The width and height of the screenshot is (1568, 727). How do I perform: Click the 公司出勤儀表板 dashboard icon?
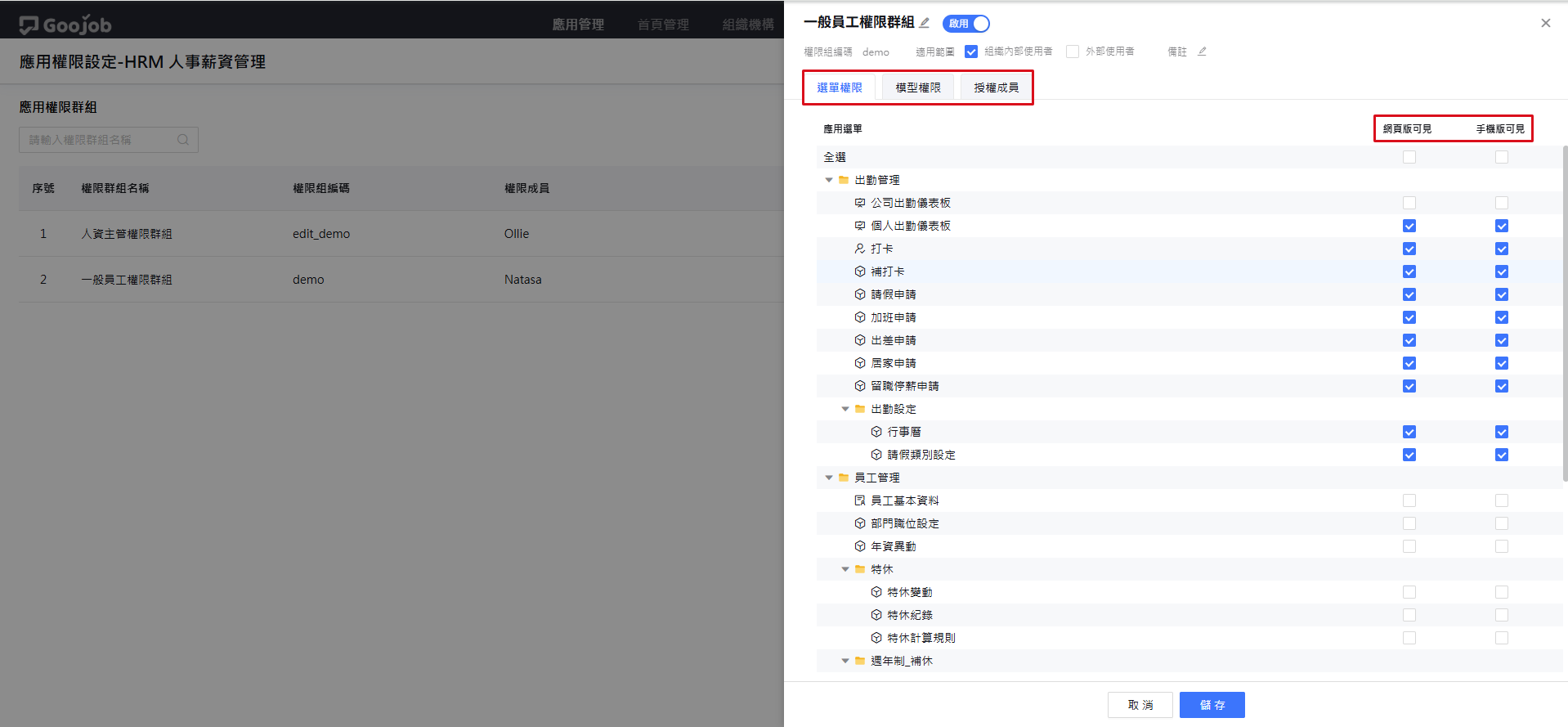point(860,203)
